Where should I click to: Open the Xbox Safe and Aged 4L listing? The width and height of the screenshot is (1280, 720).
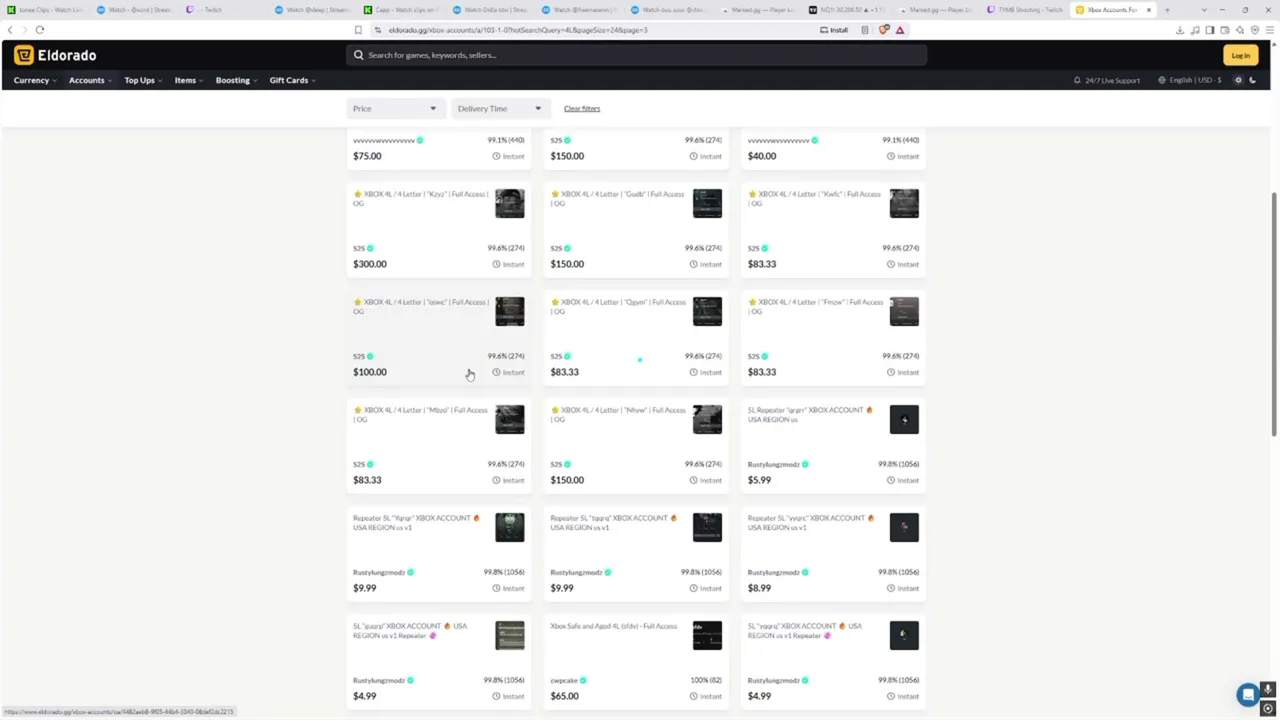point(613,626)
